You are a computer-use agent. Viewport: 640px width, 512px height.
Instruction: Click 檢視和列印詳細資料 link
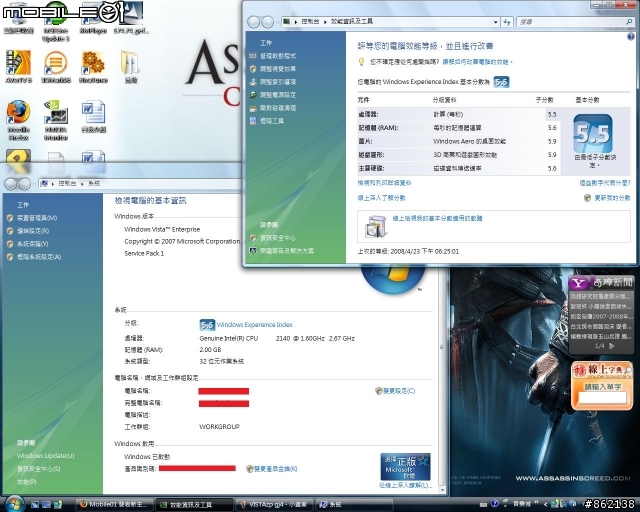pyautogui.click(x=384, y=183)
